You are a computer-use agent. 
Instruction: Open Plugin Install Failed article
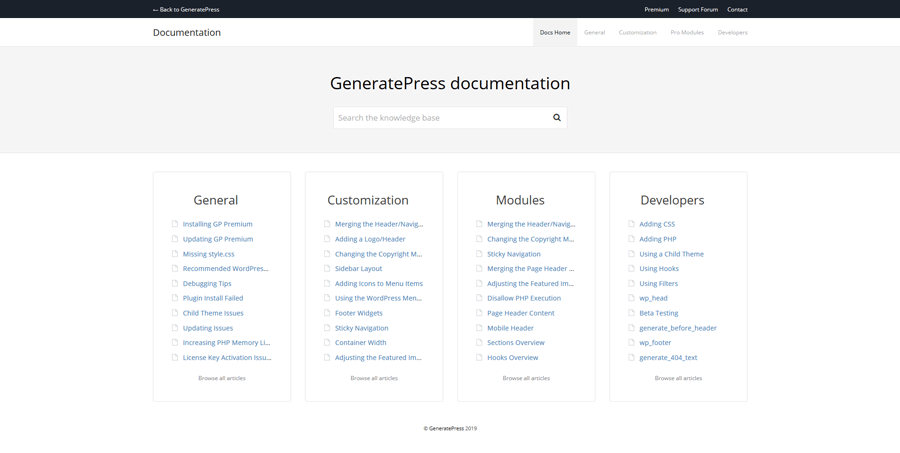[213, 298]
